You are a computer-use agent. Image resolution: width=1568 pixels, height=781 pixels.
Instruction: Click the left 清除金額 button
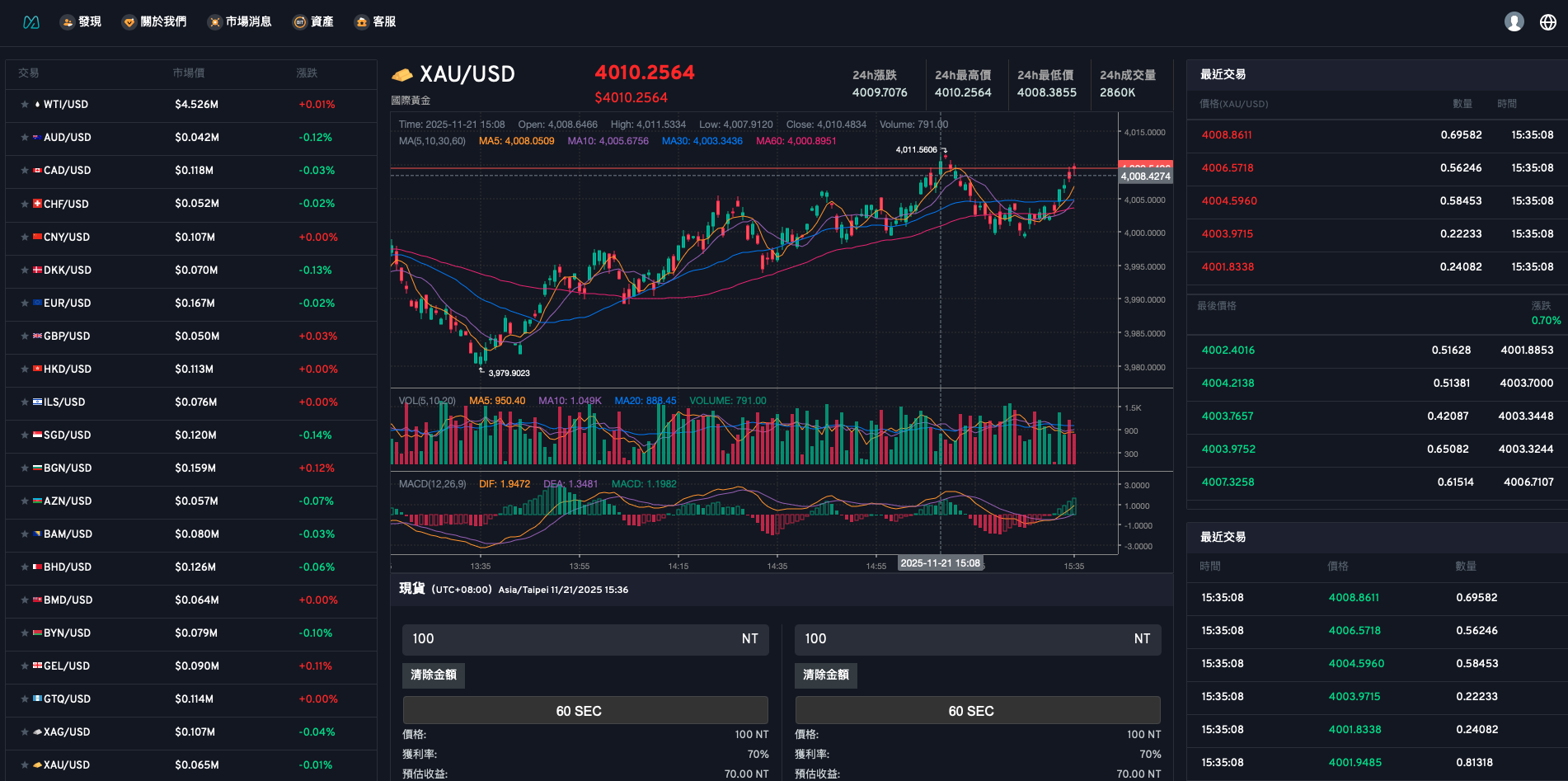(434, 675)
